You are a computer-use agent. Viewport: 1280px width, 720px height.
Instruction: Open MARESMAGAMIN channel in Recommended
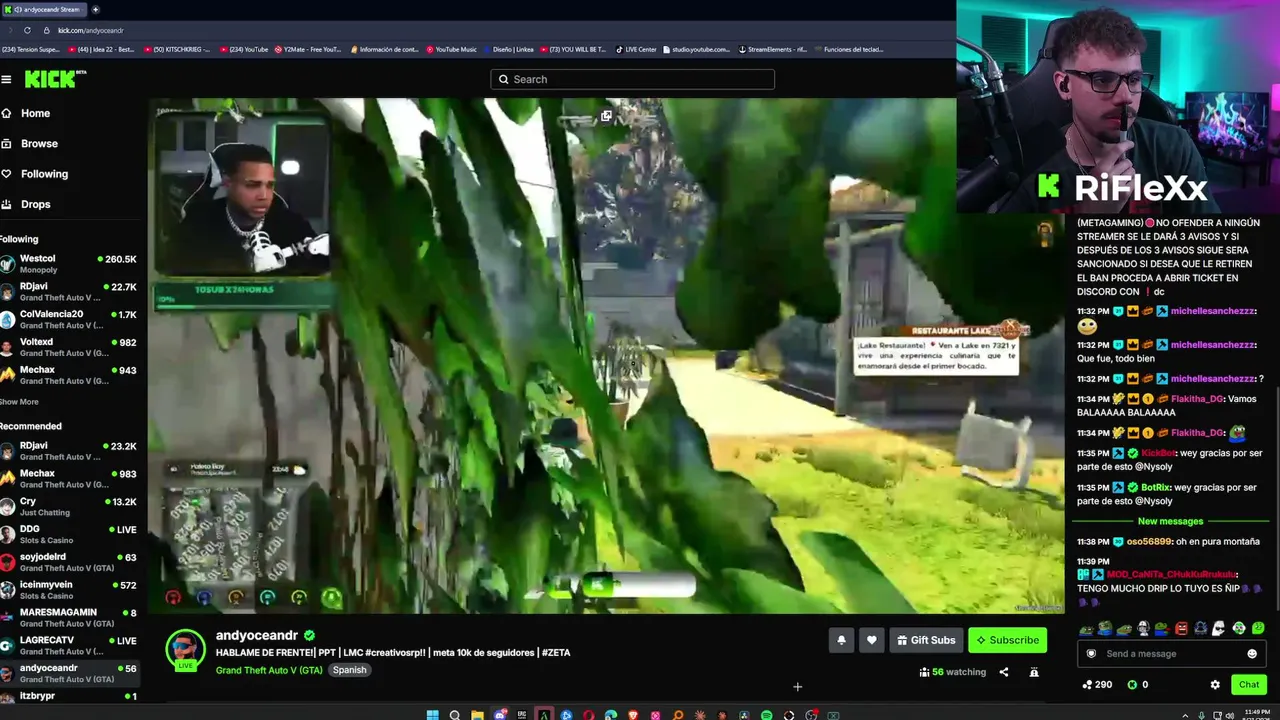pyautogui.click(x=68, y=618)
